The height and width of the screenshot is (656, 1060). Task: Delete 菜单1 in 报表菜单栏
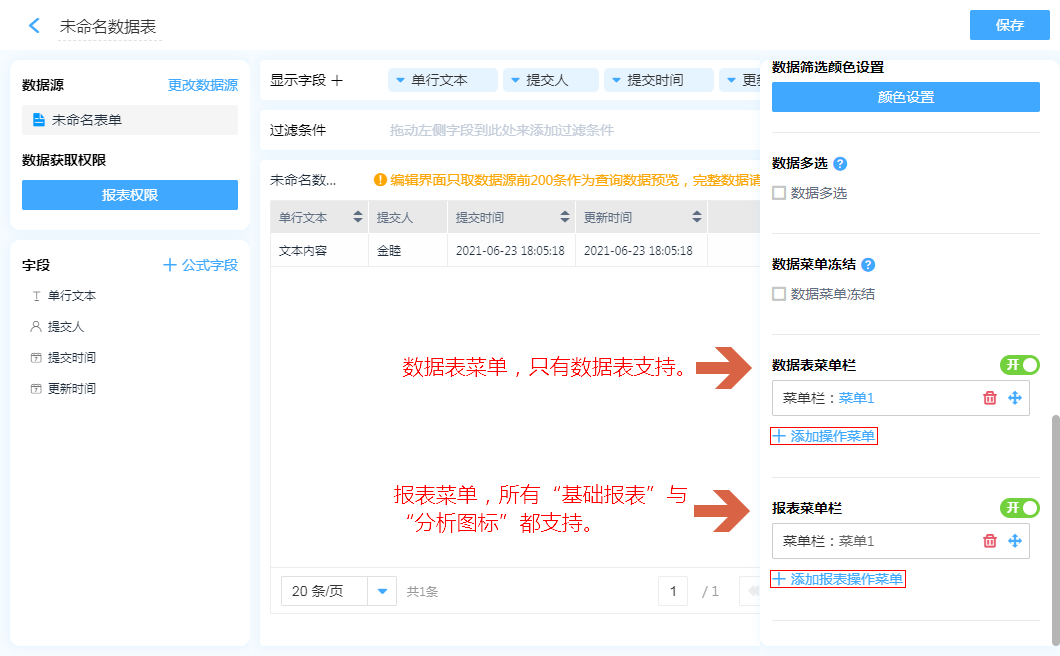coord(990,541)
